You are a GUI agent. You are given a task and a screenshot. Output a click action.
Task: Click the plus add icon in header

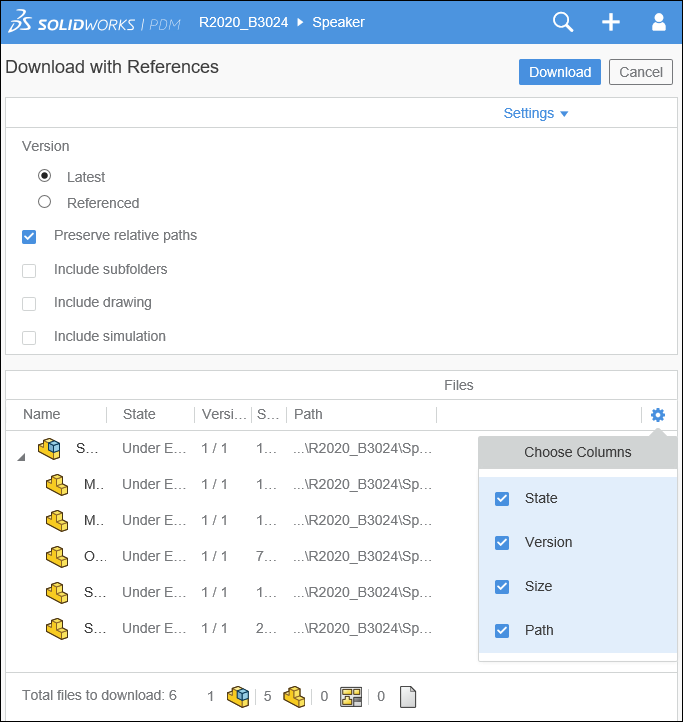(x=610, y=22)
